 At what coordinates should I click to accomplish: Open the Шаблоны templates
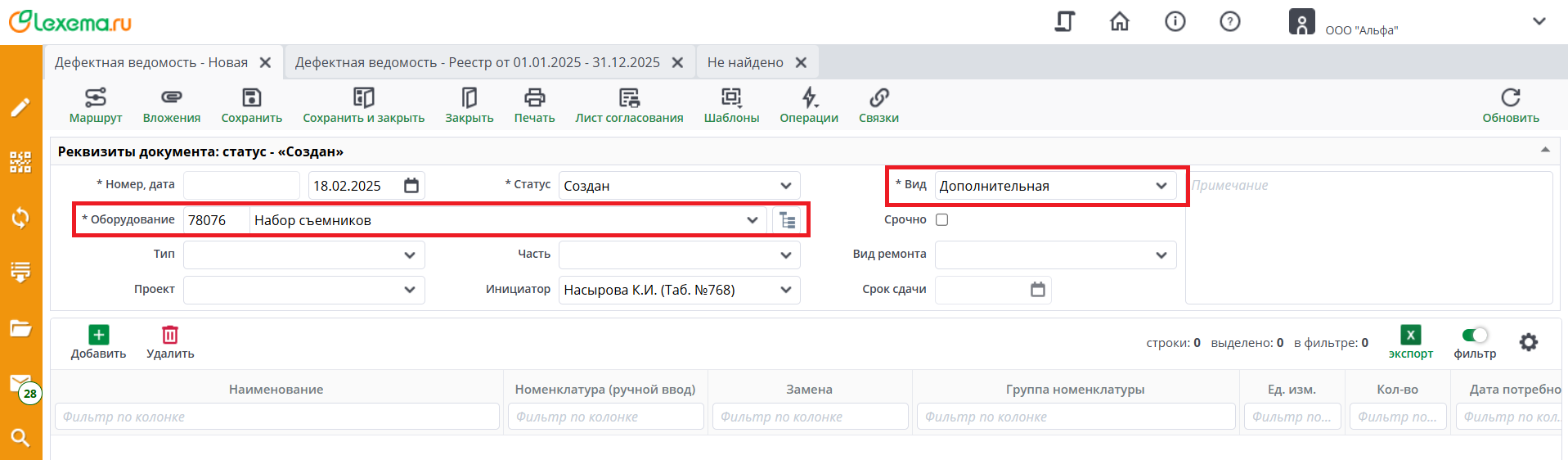click(731, 98)
